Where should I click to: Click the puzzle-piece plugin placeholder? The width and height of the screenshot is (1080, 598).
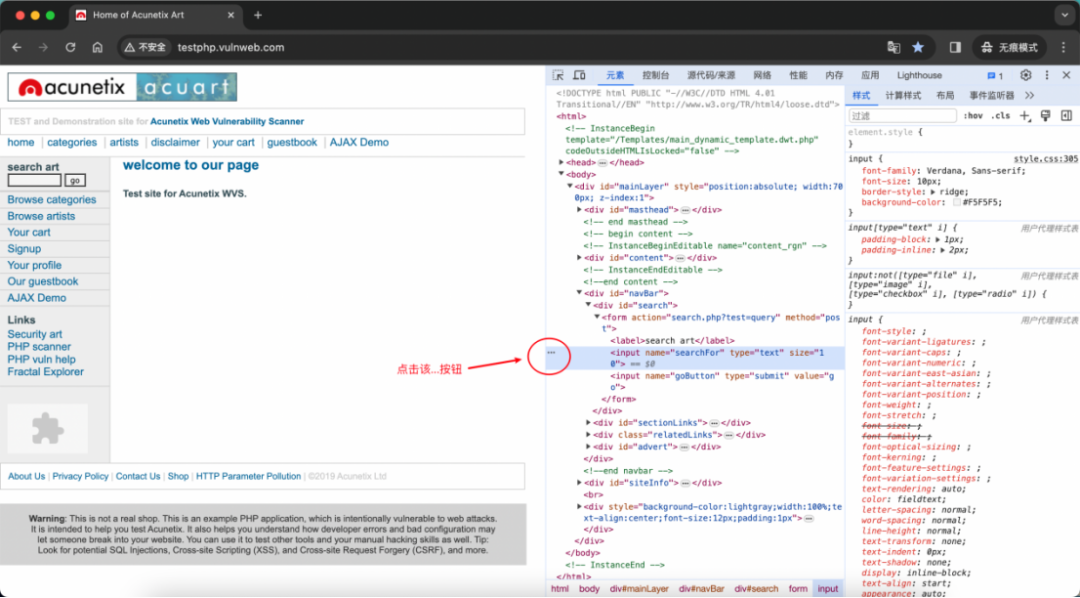tap(48, 428)
